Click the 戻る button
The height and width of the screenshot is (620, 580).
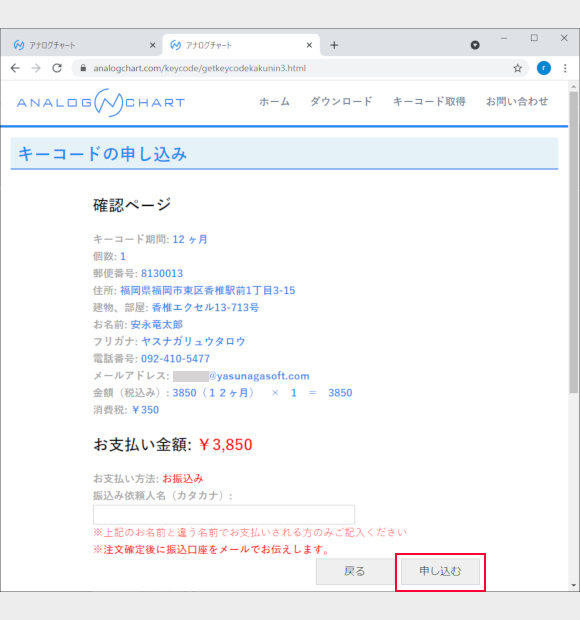354,571
